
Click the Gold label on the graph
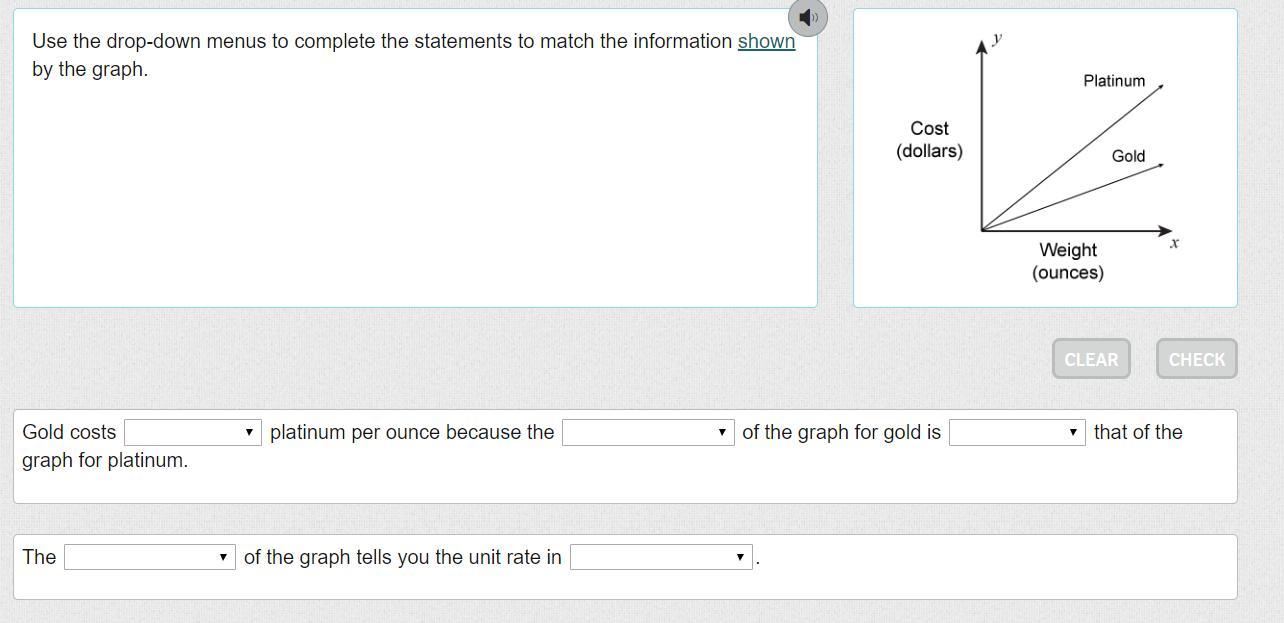coord(1128,156)
